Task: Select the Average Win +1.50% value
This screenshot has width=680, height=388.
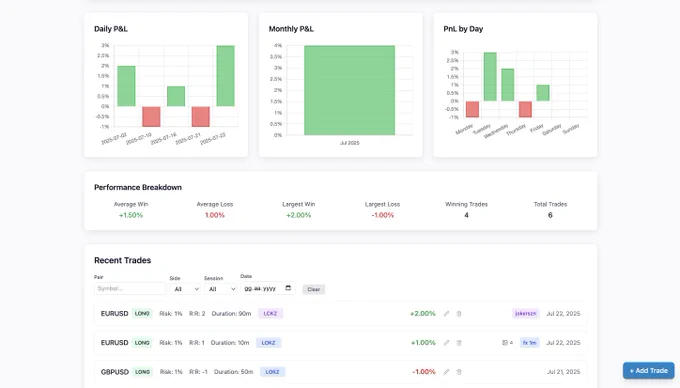Action: 131,215
